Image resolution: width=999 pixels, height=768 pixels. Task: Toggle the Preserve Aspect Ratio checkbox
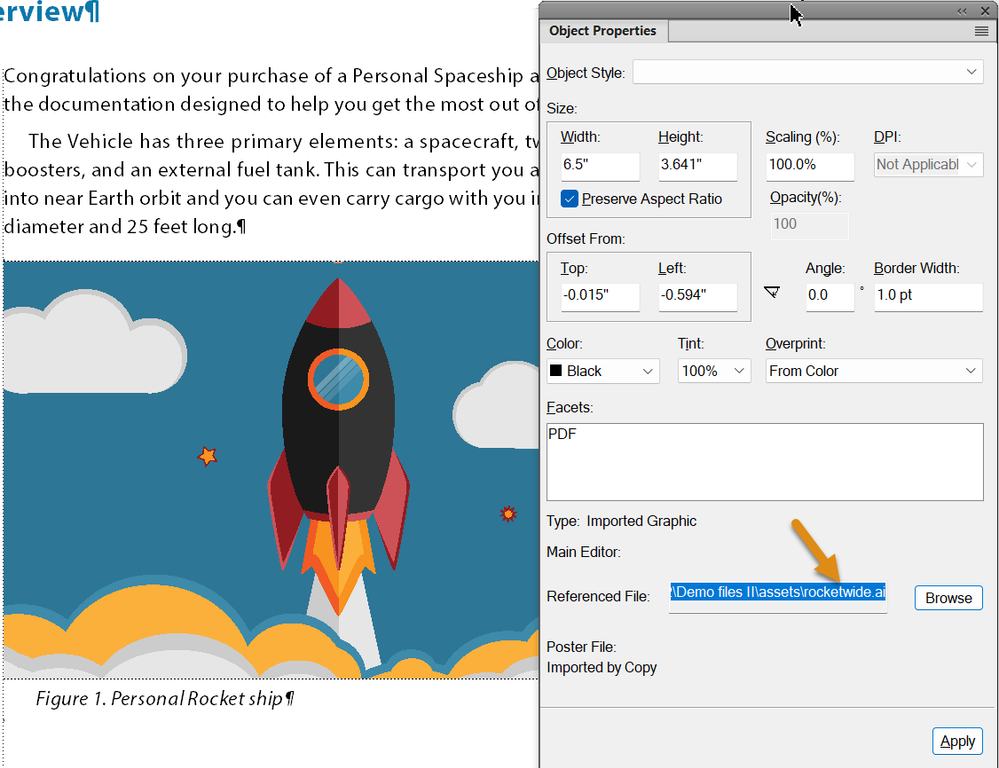[569, 199]
